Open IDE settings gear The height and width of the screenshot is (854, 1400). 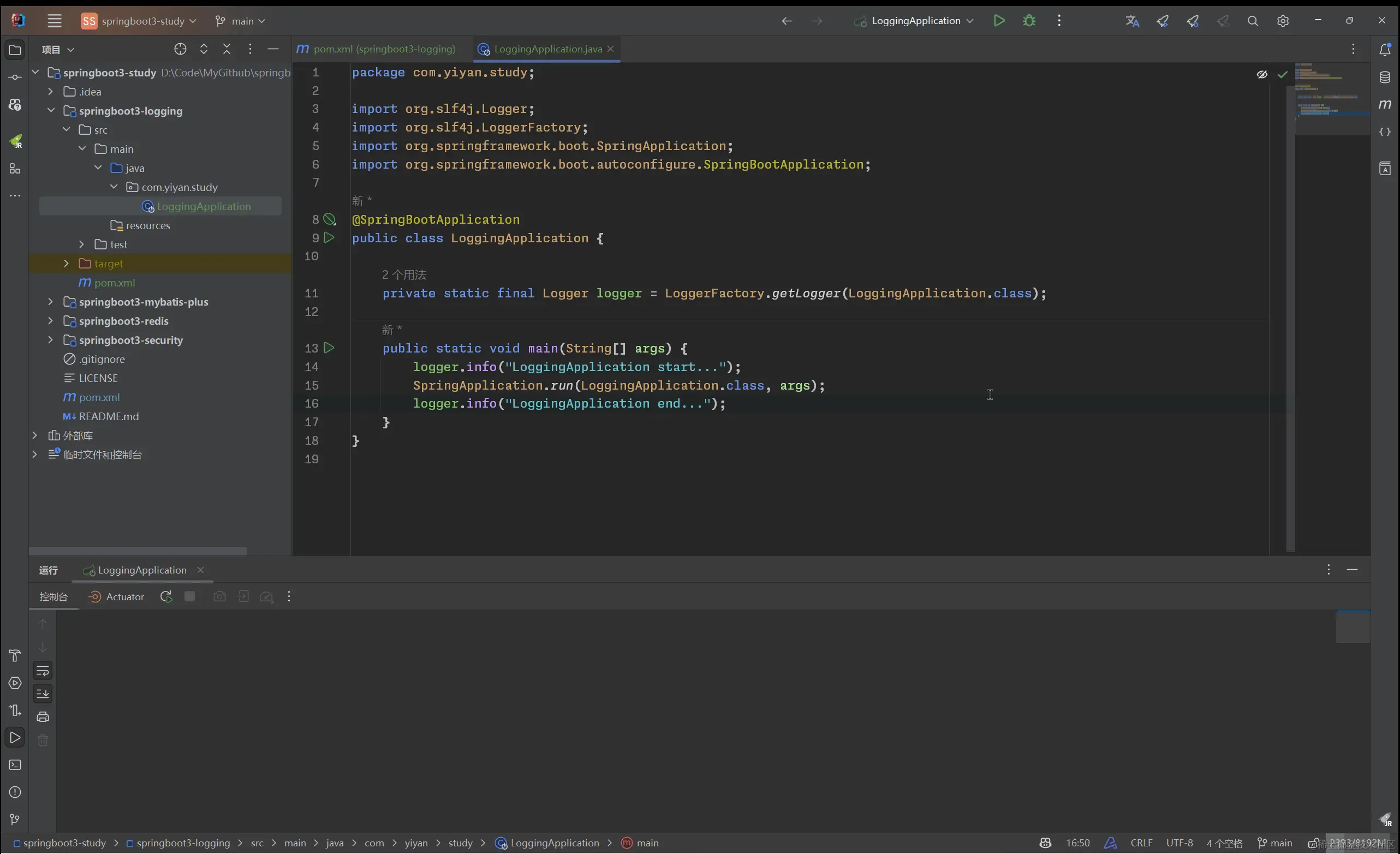[x=1283, y=21]
